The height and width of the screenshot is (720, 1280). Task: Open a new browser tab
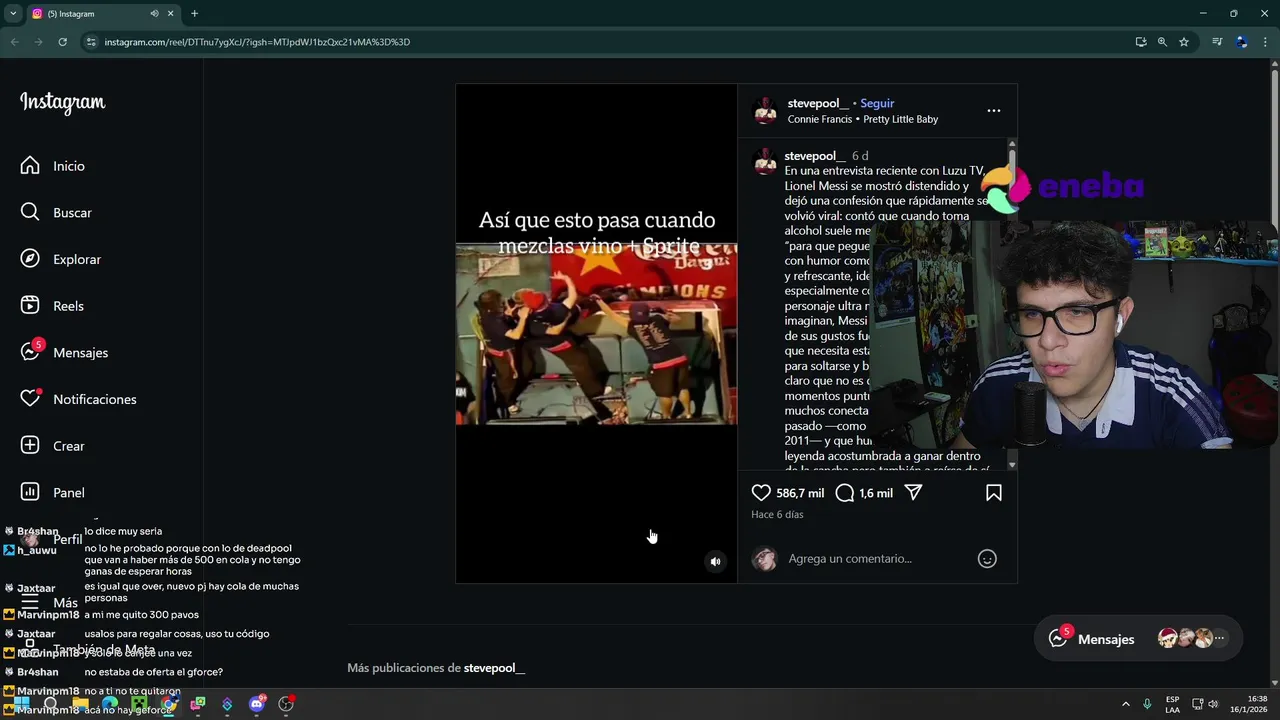194,14
